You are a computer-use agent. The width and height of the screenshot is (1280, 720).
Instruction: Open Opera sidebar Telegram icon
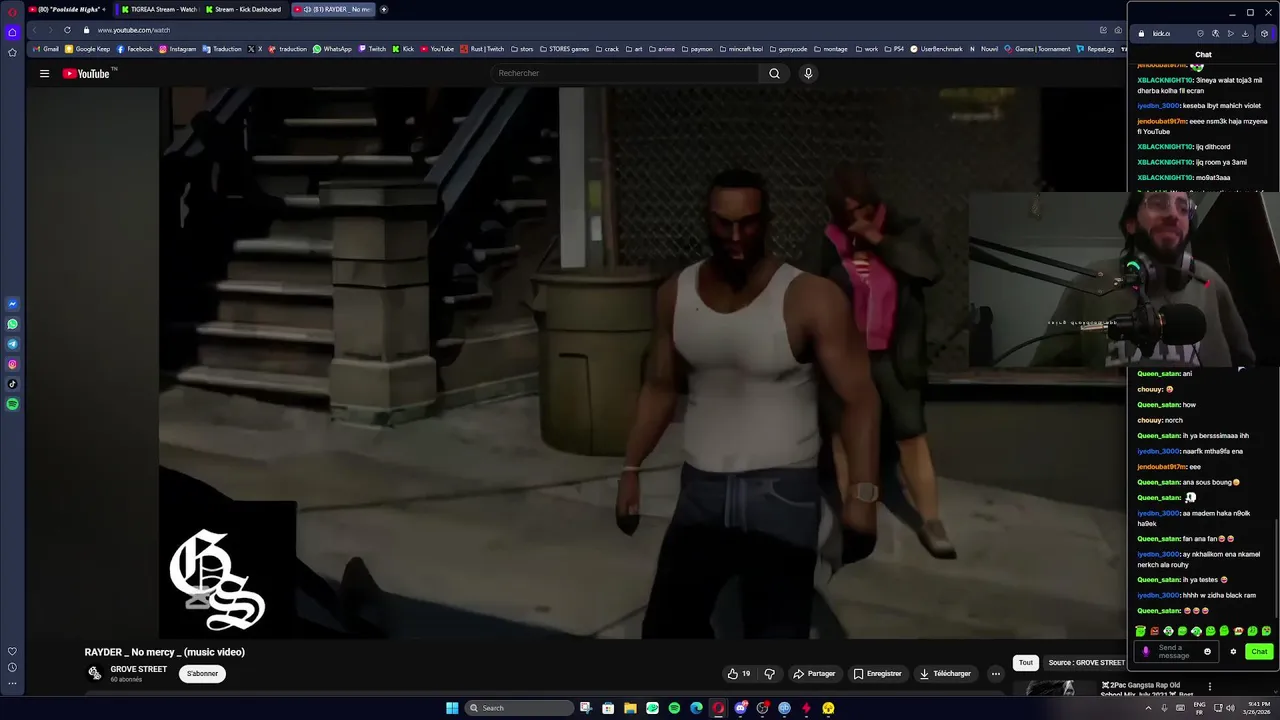[12, 344]
